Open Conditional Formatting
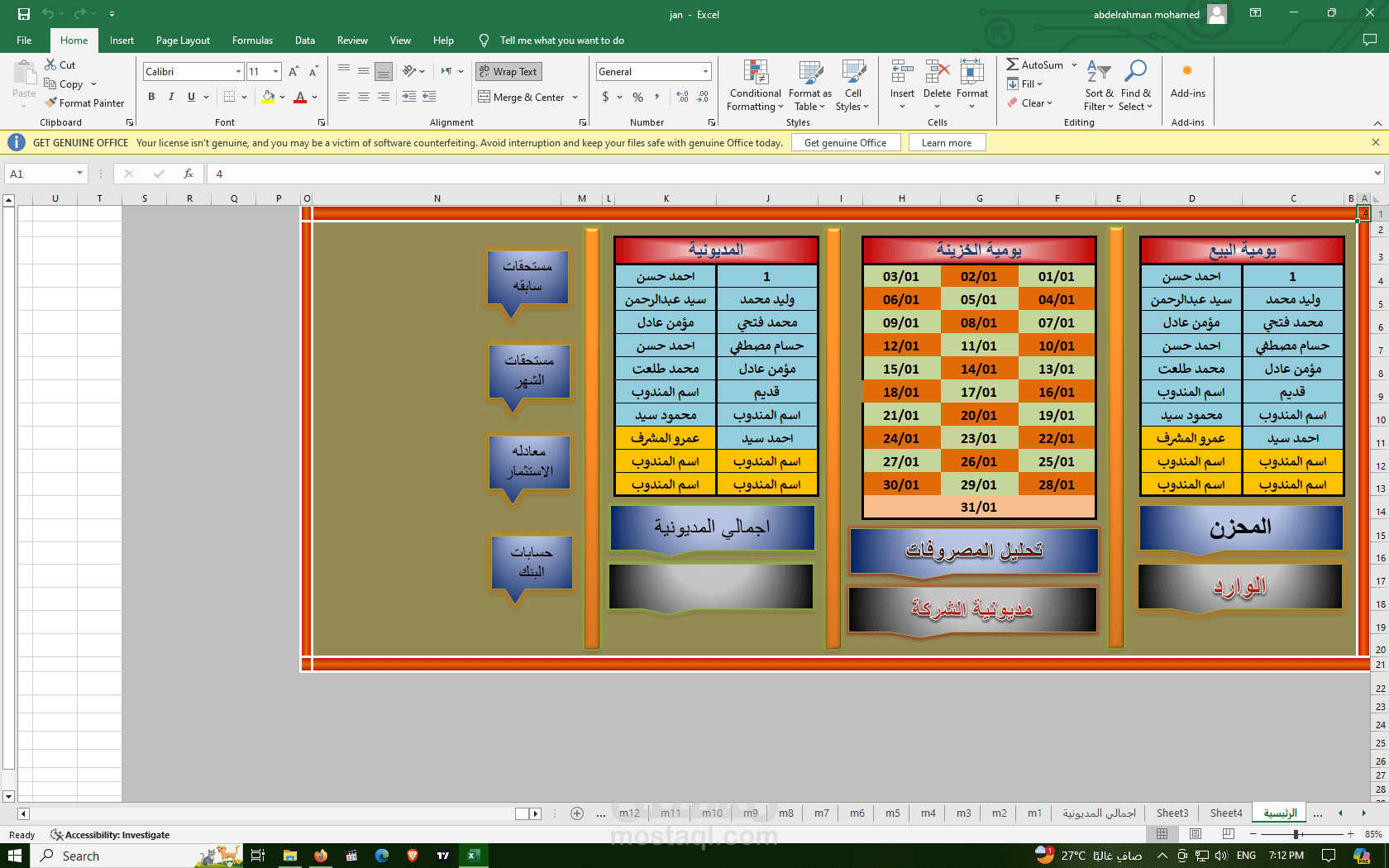The image size is (1389, 868). (x=756, y=85)
